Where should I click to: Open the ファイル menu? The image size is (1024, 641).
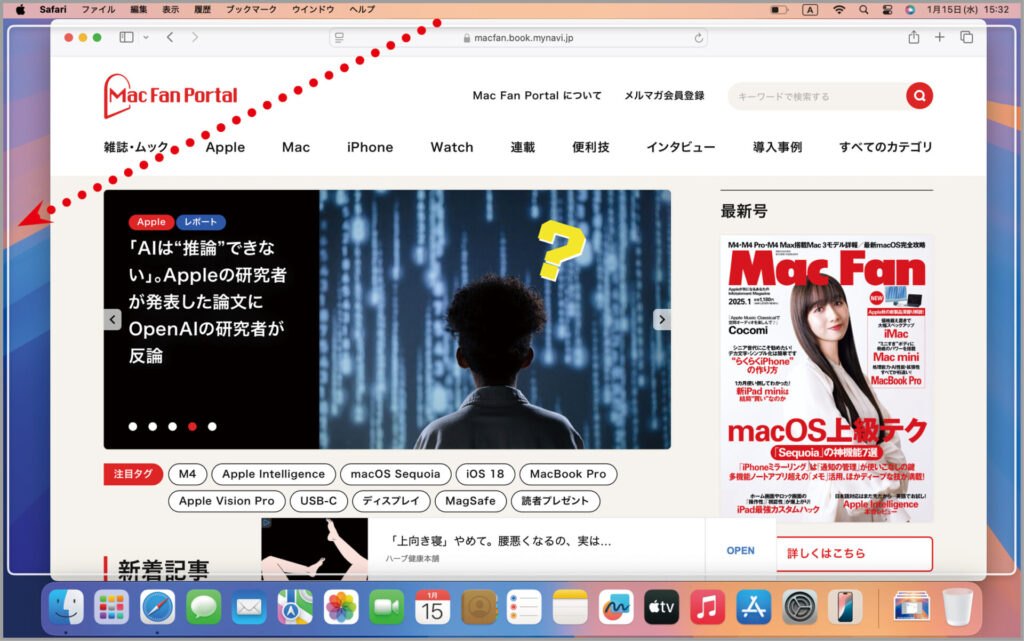[98, 9]
